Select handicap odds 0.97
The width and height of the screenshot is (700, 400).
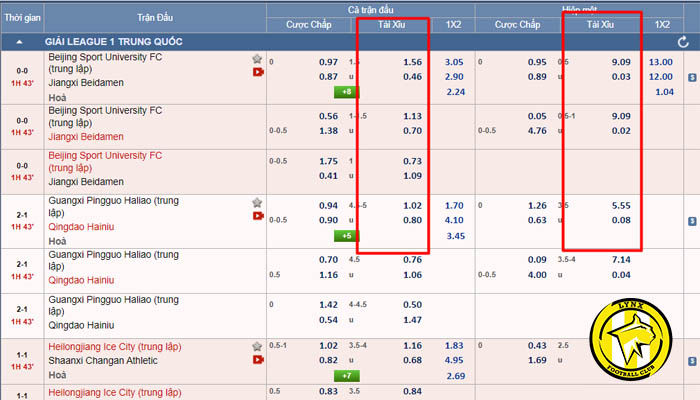(x=328, y=62)
